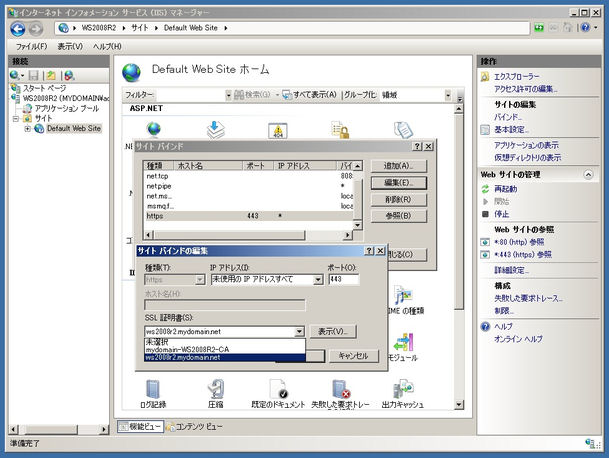The width and height of the screenshot is (609, 458).
Task: Open the フィルター dropdown arrow
Action: (x=228, y=95)
